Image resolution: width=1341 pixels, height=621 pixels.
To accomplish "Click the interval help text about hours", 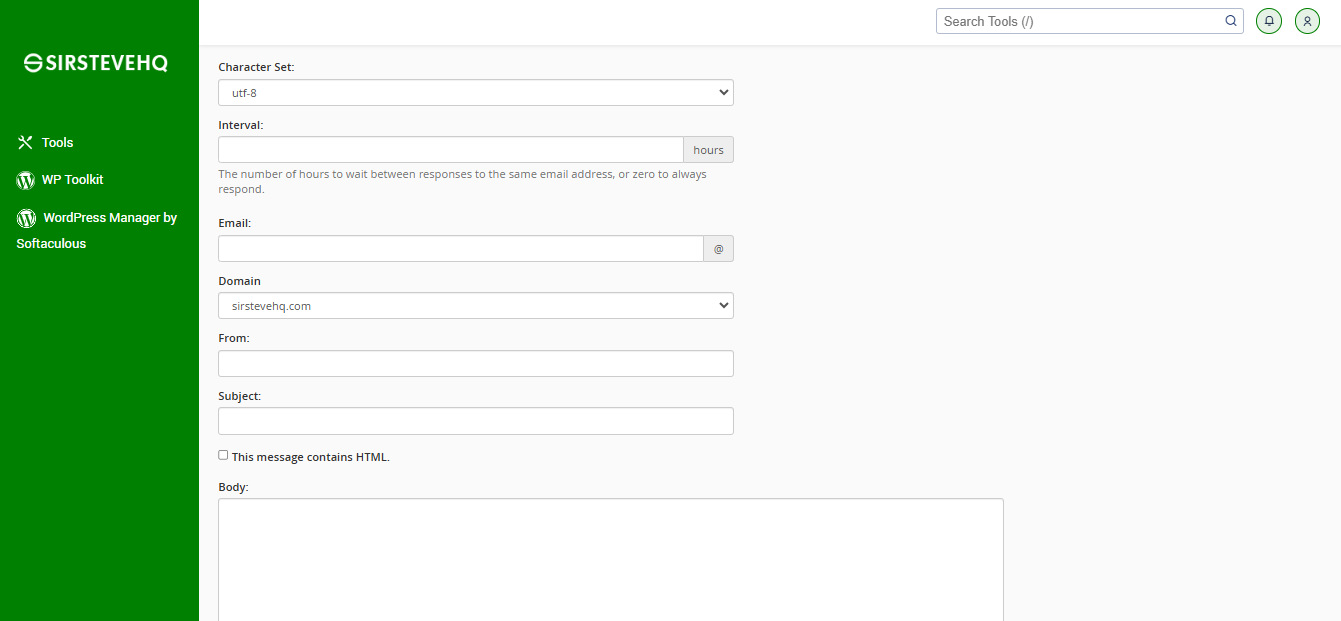I will point(463,182).
